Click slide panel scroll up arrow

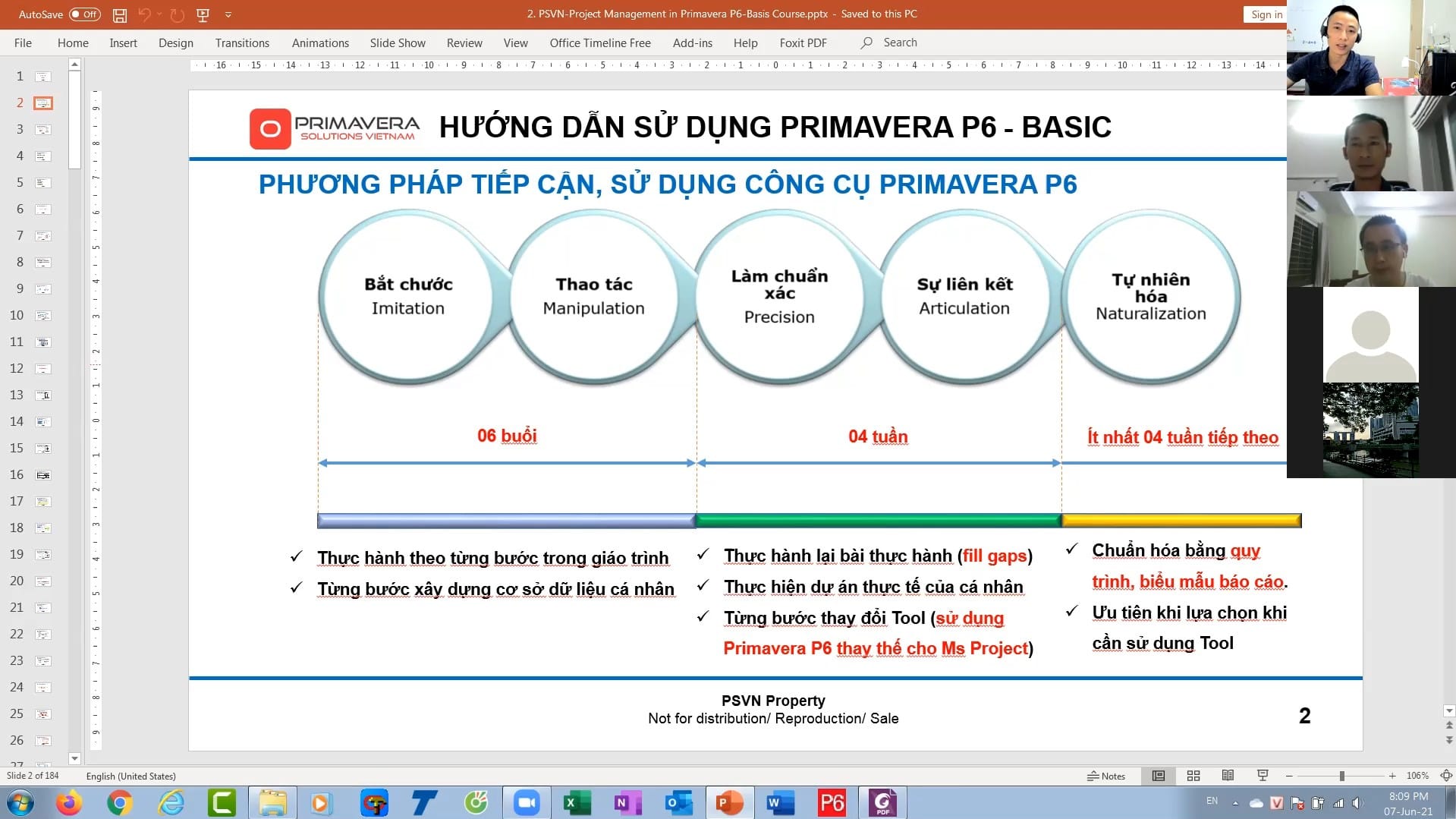[74, 65]
